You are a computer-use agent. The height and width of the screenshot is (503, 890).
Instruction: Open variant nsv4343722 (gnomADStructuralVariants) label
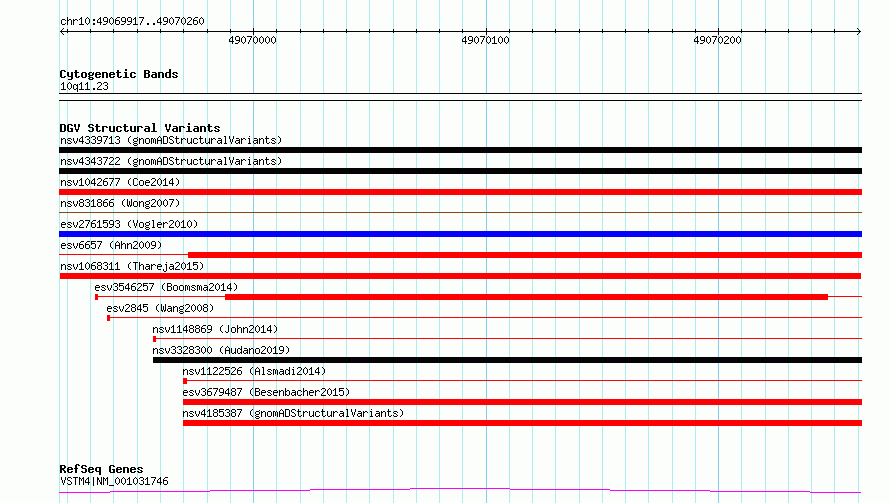[171, 161]
